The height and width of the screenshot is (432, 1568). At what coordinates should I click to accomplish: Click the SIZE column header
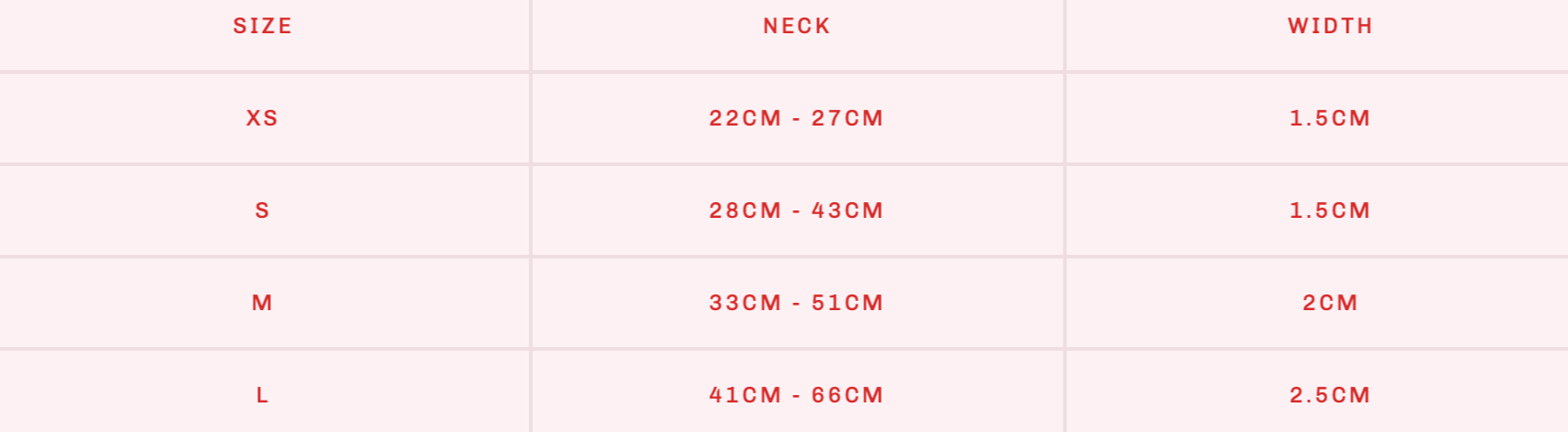(x=263, y=26)
